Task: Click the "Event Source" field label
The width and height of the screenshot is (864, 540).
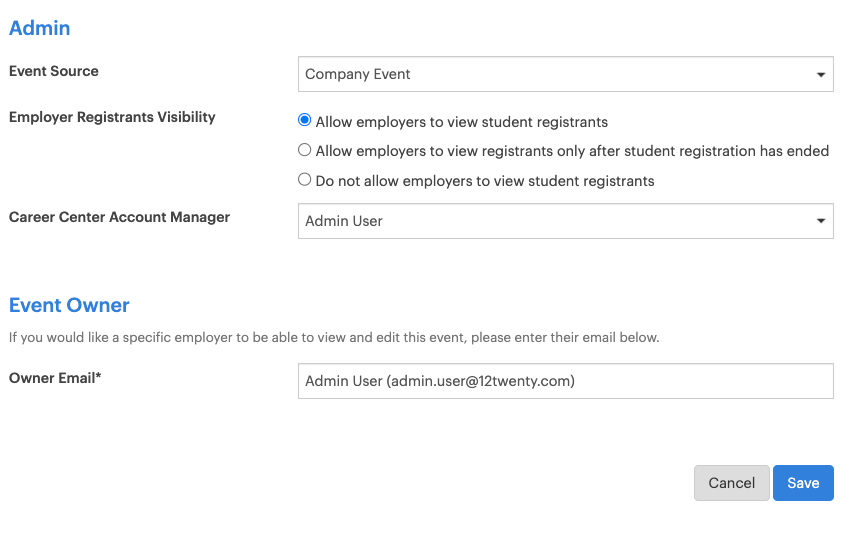Action: [x=54, y=71]
